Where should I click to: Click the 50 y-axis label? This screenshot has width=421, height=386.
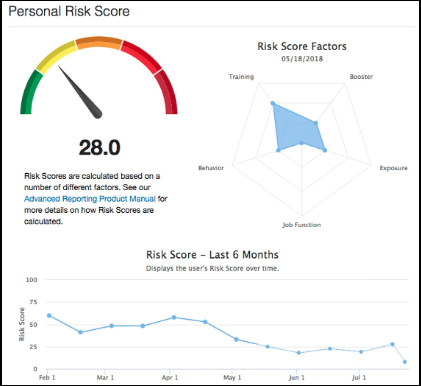(34, 325)
